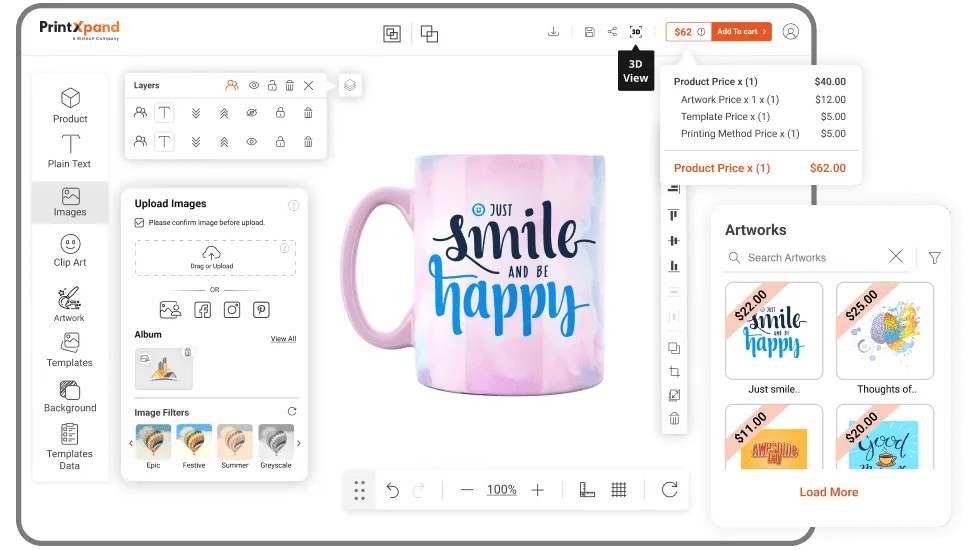Click the crop tool in vertical toolbar
Screen dimensions: 975x550
tap(674, 372)
